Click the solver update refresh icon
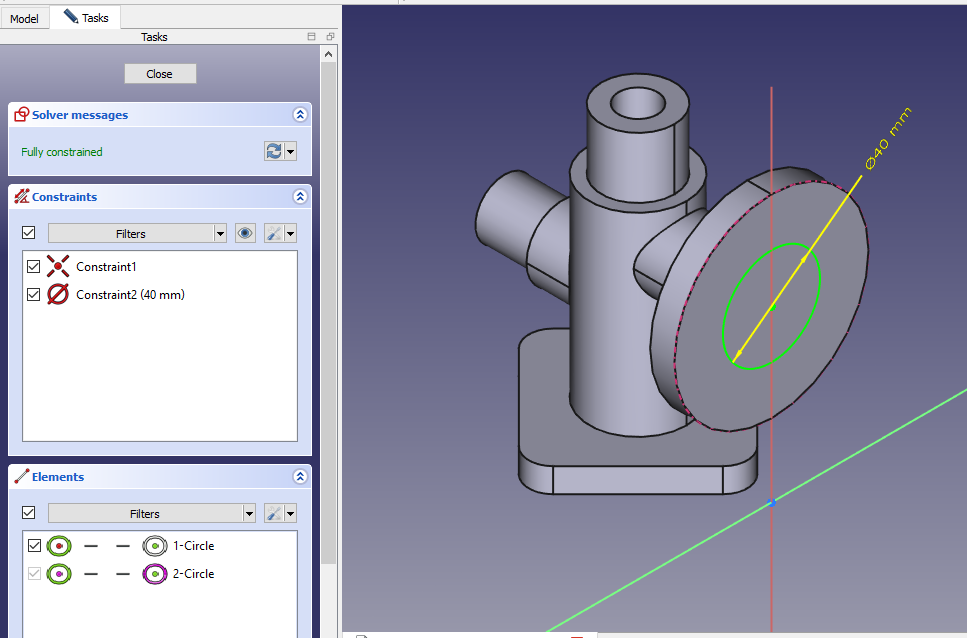 (x=273, y=151)
